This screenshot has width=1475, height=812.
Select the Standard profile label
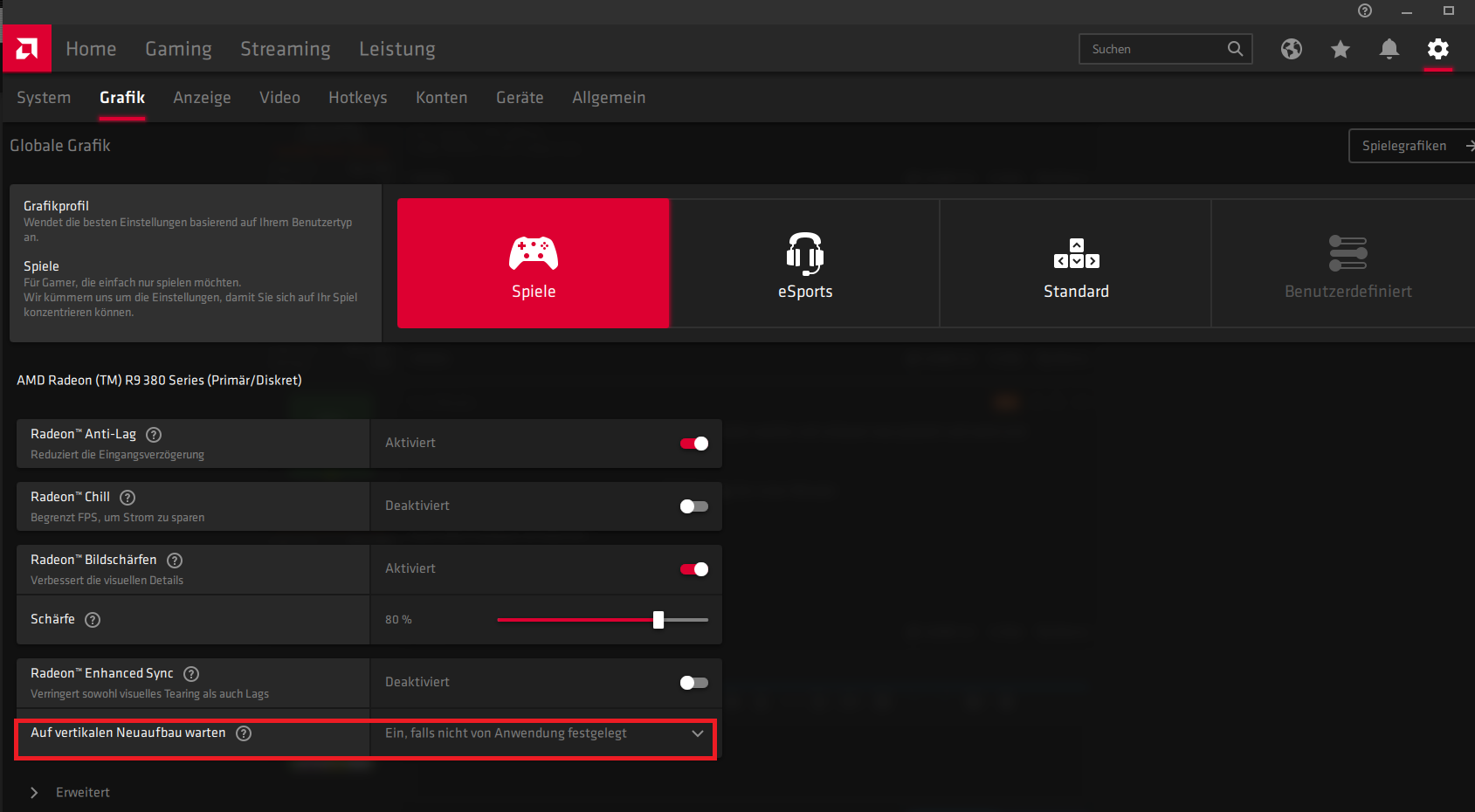[1077, 292]
